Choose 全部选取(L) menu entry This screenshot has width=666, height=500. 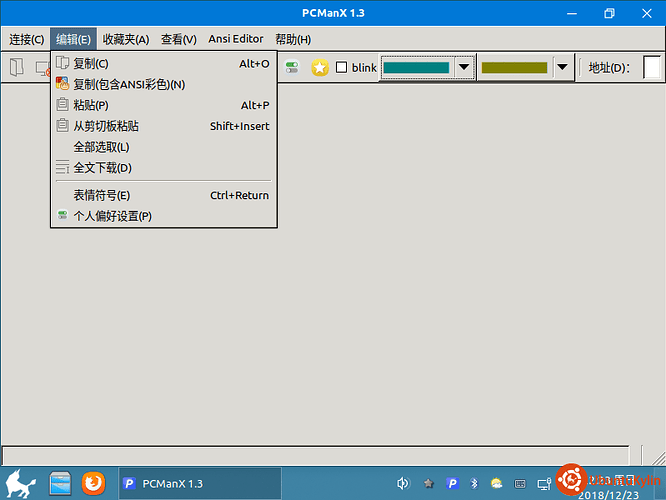164,147
